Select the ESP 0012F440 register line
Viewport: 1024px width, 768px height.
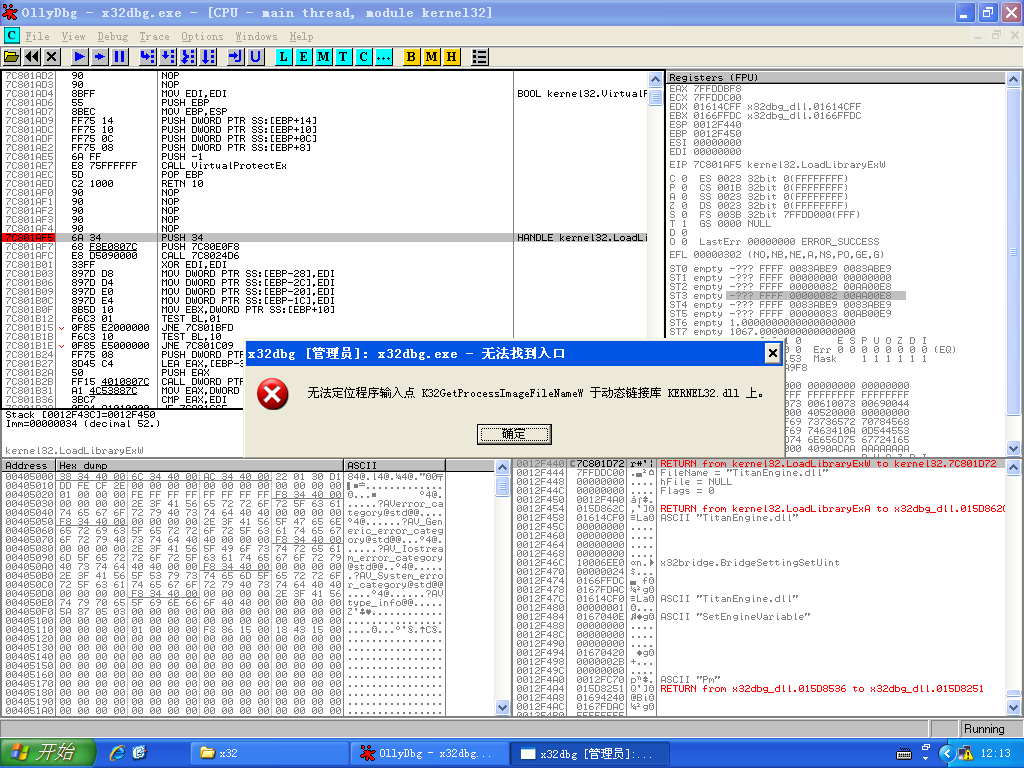[705, 125]
